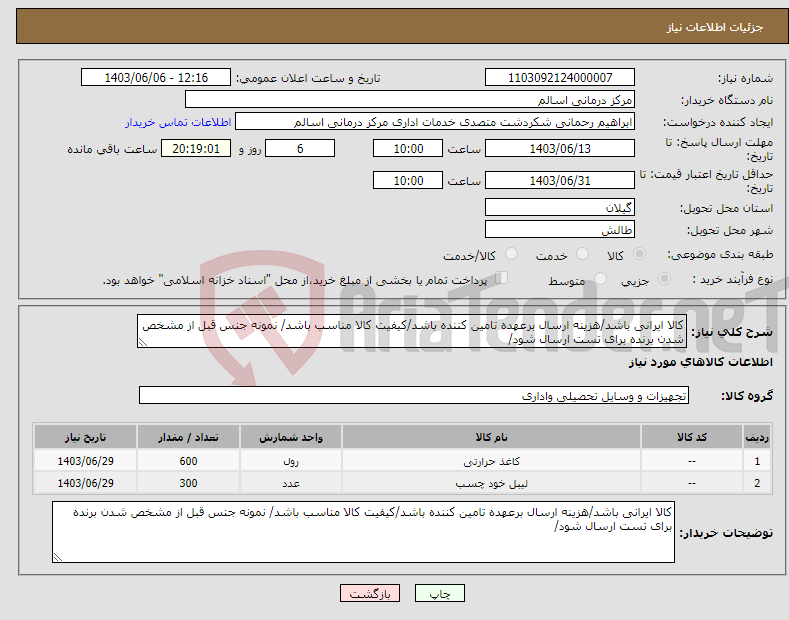
Task: Click the delivery city طالش field
Action: (560, 229)
